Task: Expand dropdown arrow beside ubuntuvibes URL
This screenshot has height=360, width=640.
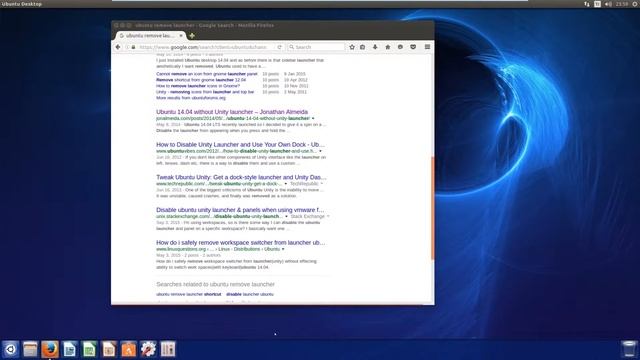Action: (x=320, y=151)
